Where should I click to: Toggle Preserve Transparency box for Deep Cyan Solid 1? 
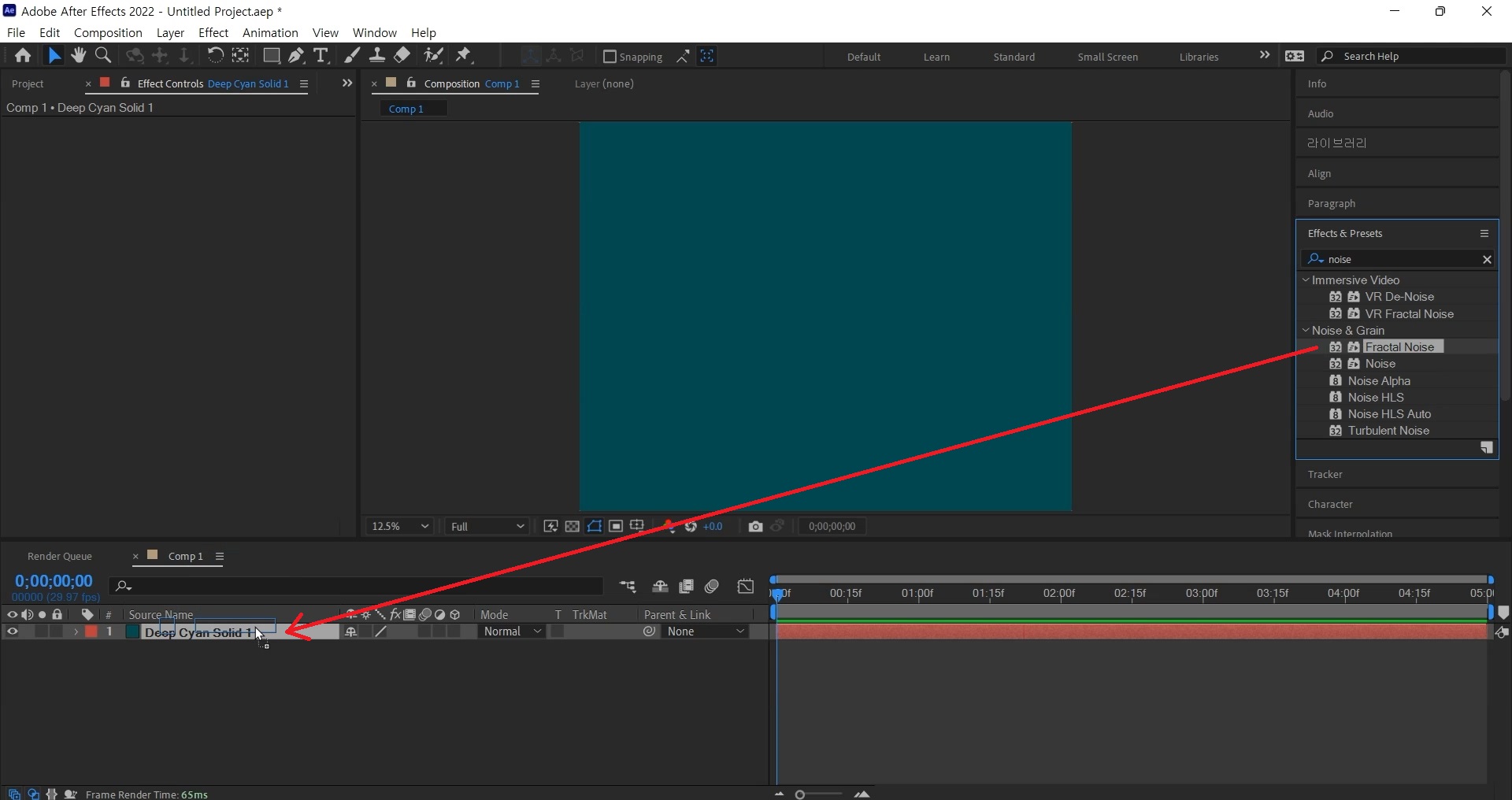click(x=558, y=631)
